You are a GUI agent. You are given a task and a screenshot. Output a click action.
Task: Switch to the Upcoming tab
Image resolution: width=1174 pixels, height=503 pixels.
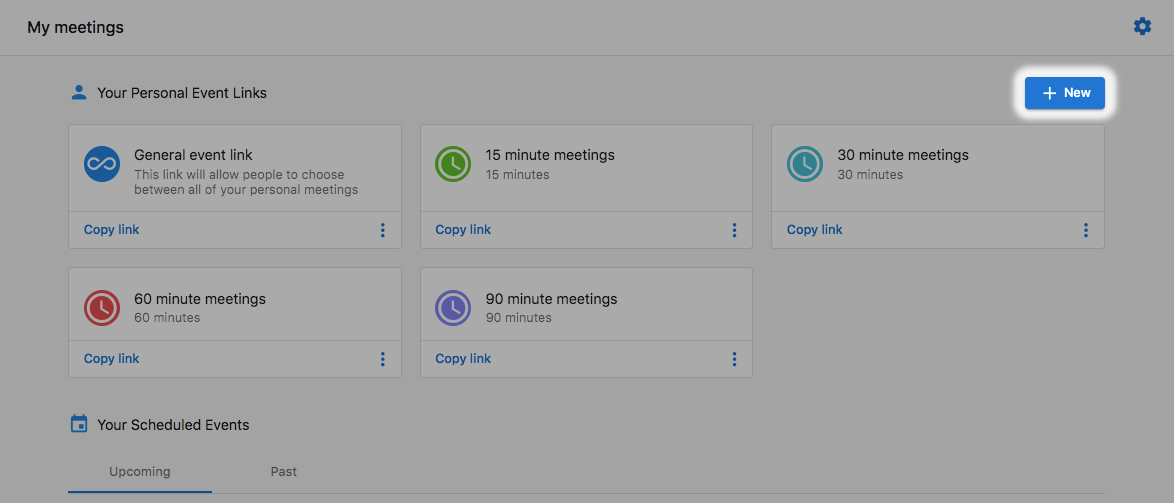(140, 472)
